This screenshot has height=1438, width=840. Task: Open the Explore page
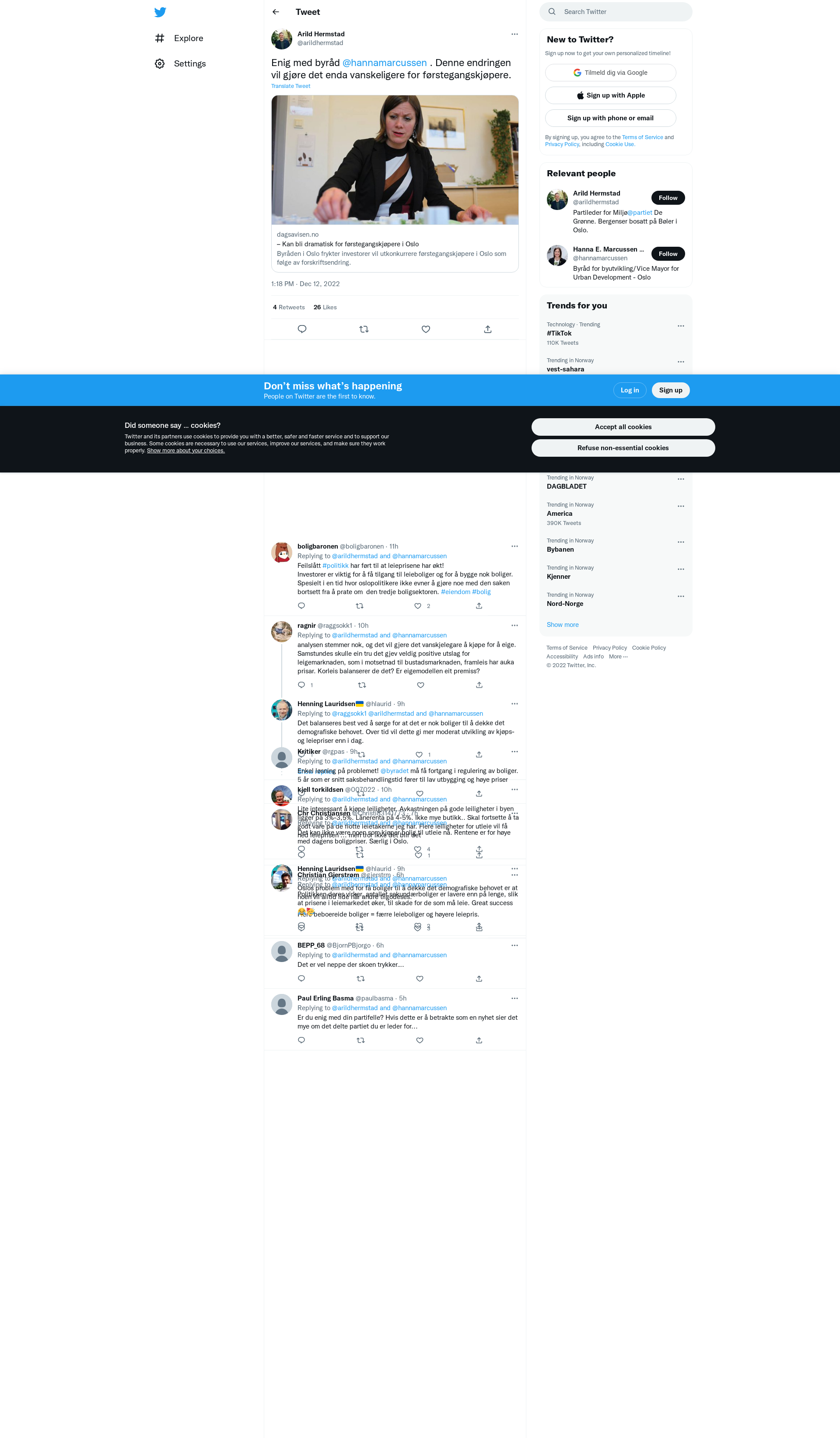(x=179, y=38)
